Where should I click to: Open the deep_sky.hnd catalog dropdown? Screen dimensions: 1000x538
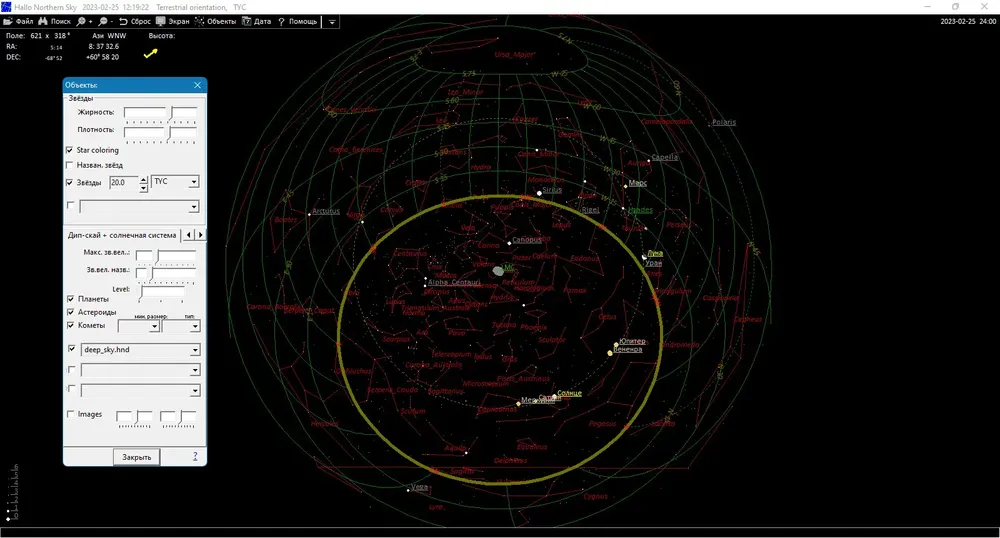[x=140, y=350]
